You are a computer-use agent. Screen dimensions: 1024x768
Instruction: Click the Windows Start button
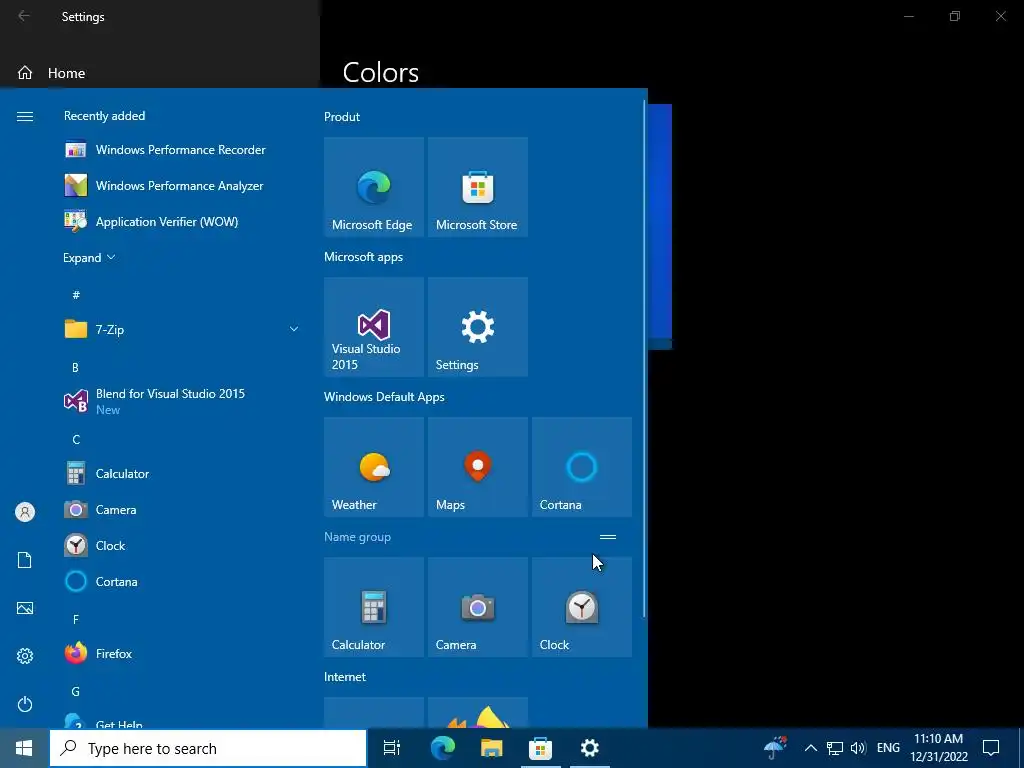24,748
